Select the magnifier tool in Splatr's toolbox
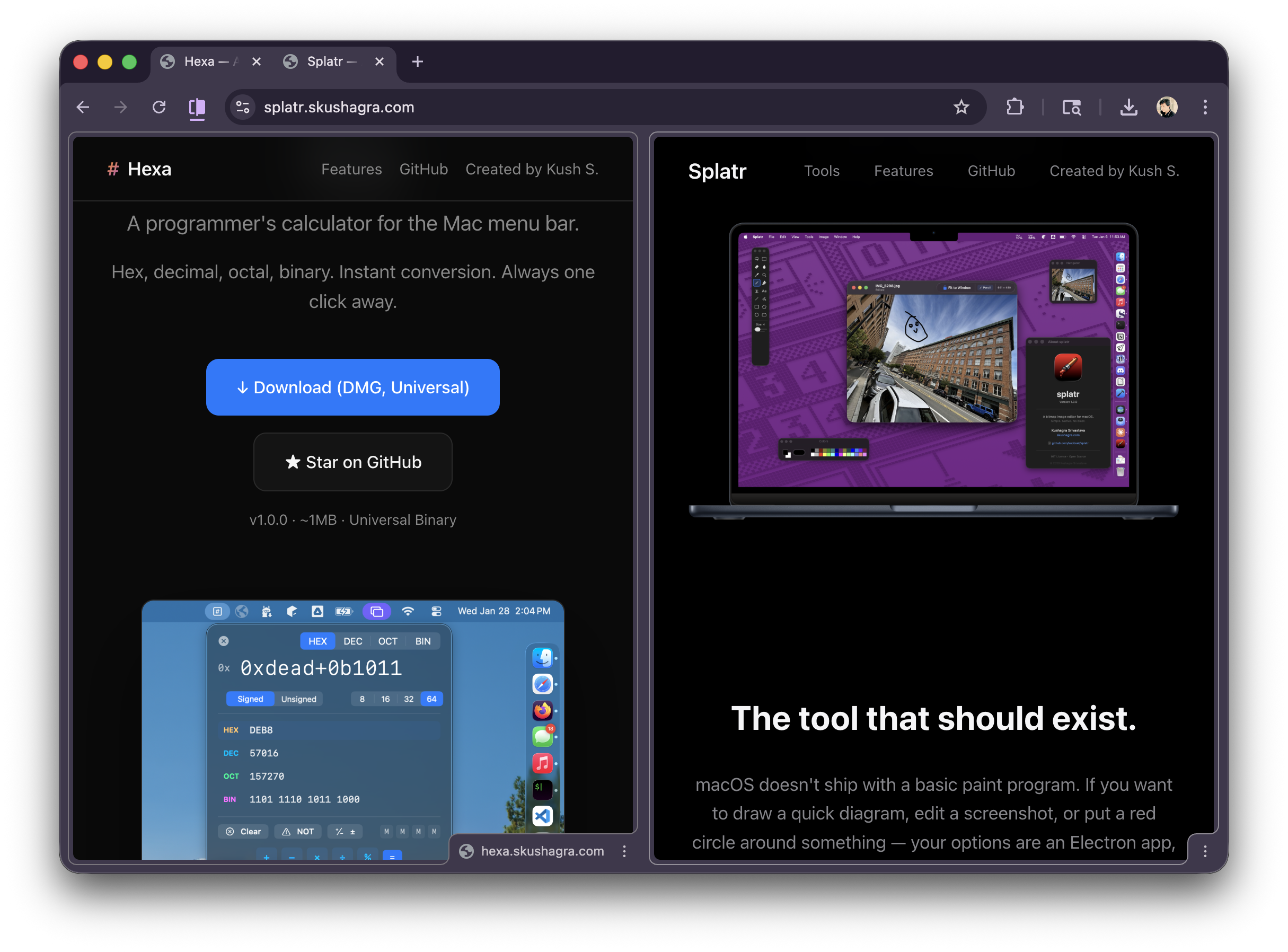 tap(765, 275)
